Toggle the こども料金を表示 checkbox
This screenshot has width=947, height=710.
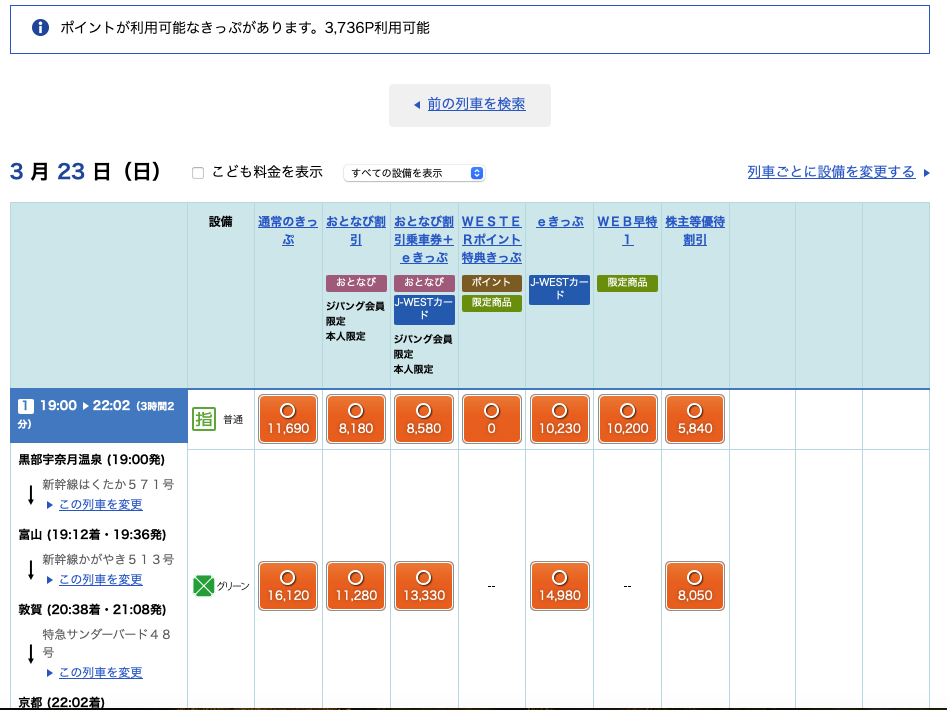198,173
